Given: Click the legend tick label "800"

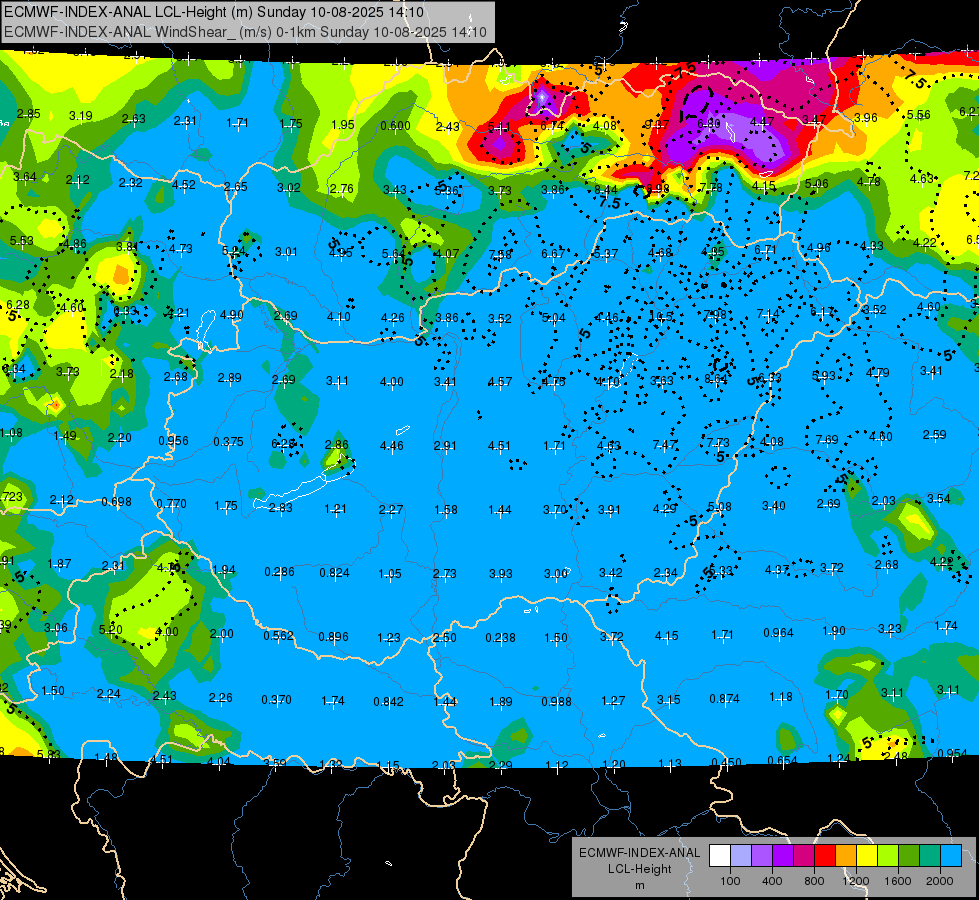Looking at the screenshot, I should tap(814, 881).
